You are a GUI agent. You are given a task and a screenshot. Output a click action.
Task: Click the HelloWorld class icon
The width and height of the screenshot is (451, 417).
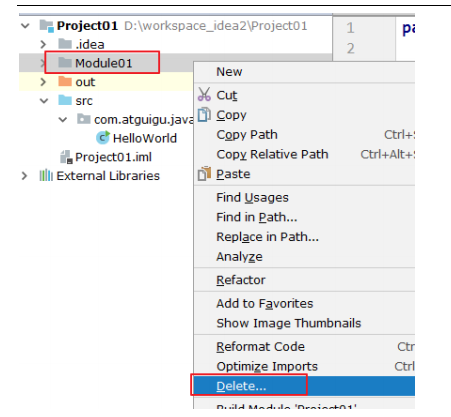click(103, 138)
